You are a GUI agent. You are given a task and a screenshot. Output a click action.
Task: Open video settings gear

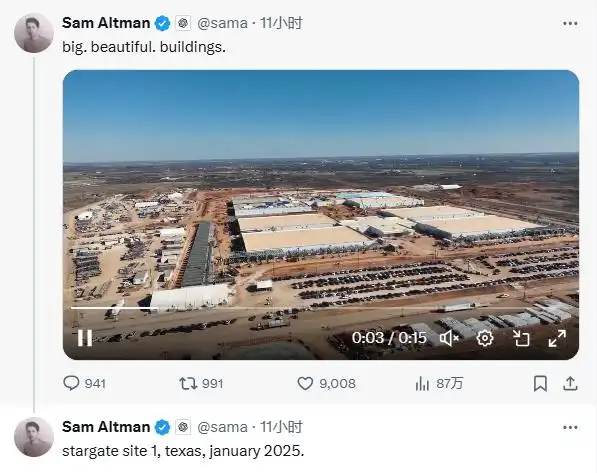pos(485,338)
